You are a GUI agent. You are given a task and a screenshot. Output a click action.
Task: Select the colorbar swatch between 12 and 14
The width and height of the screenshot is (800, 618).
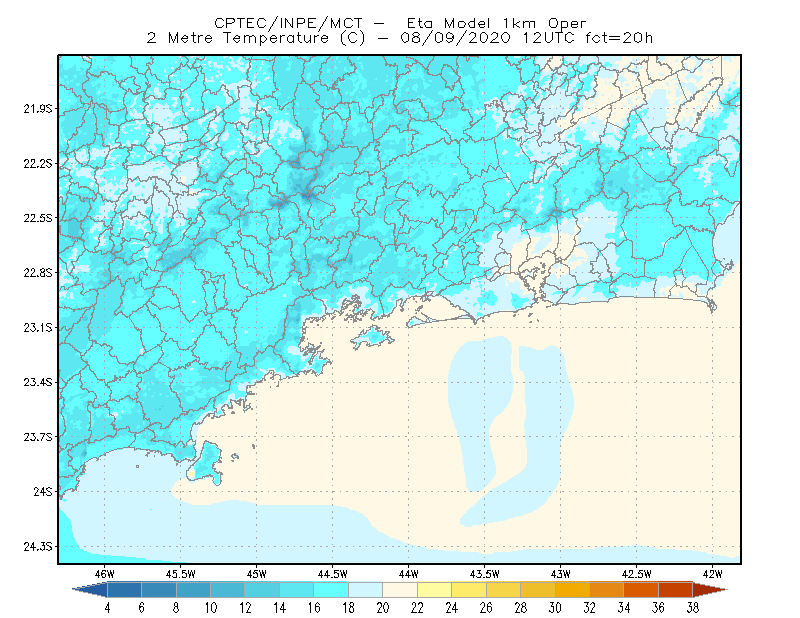click(262, 589)
